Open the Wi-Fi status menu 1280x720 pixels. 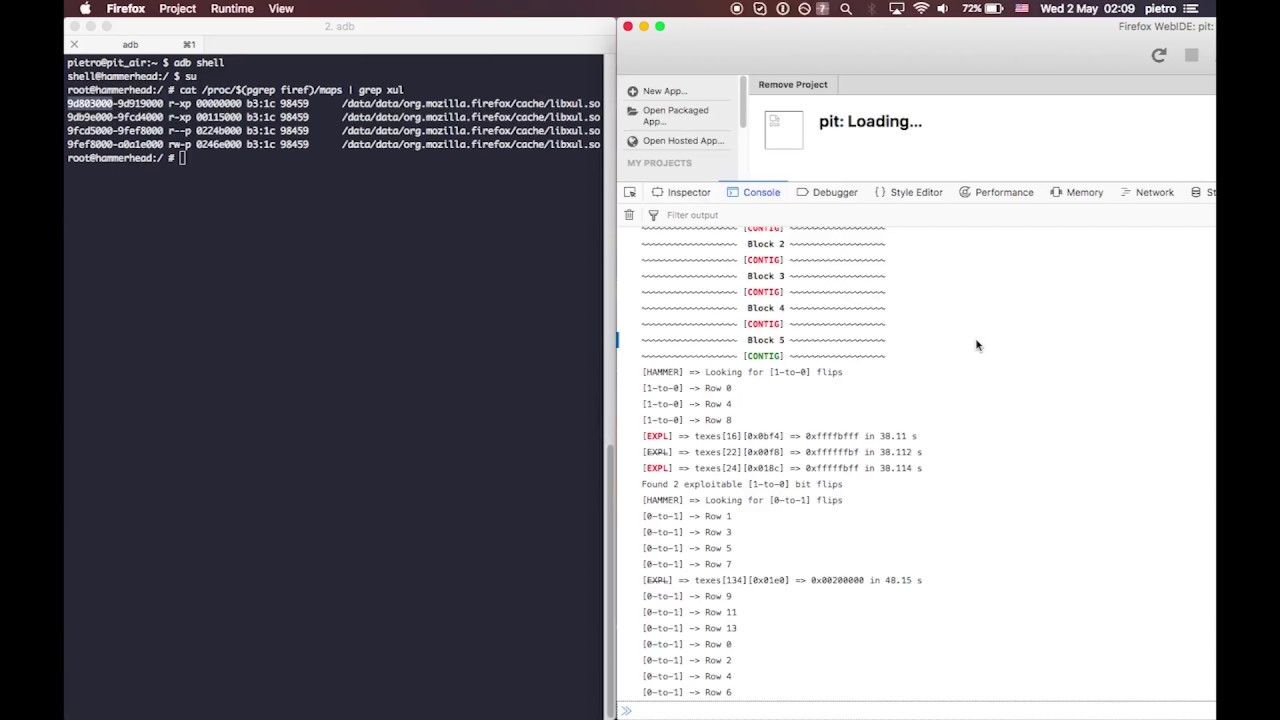tap(921, 8)
